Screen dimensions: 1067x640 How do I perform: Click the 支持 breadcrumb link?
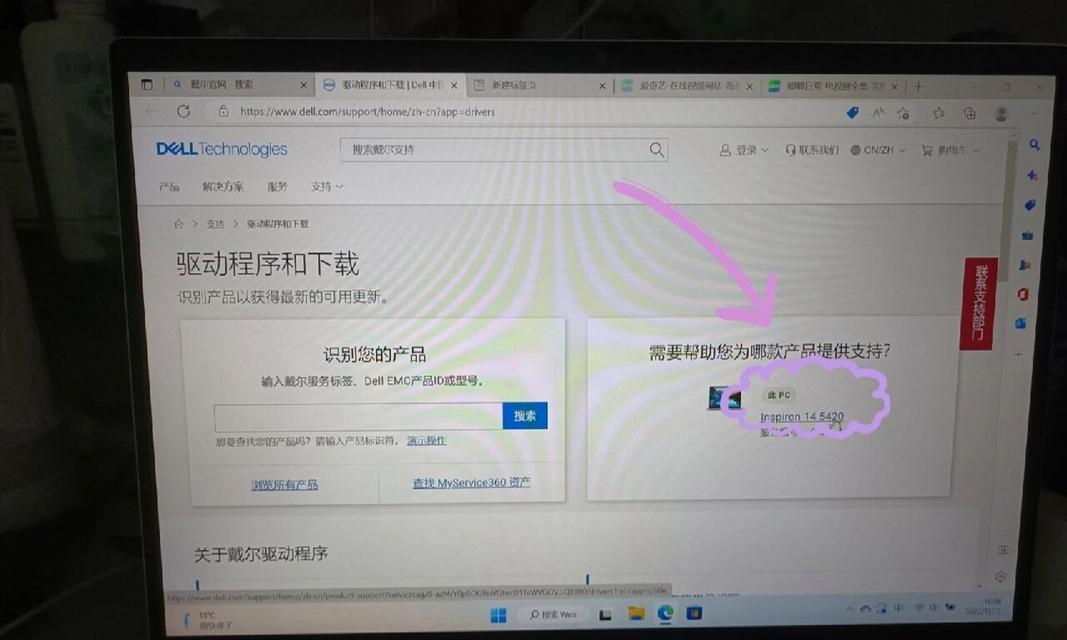point(215,223)
